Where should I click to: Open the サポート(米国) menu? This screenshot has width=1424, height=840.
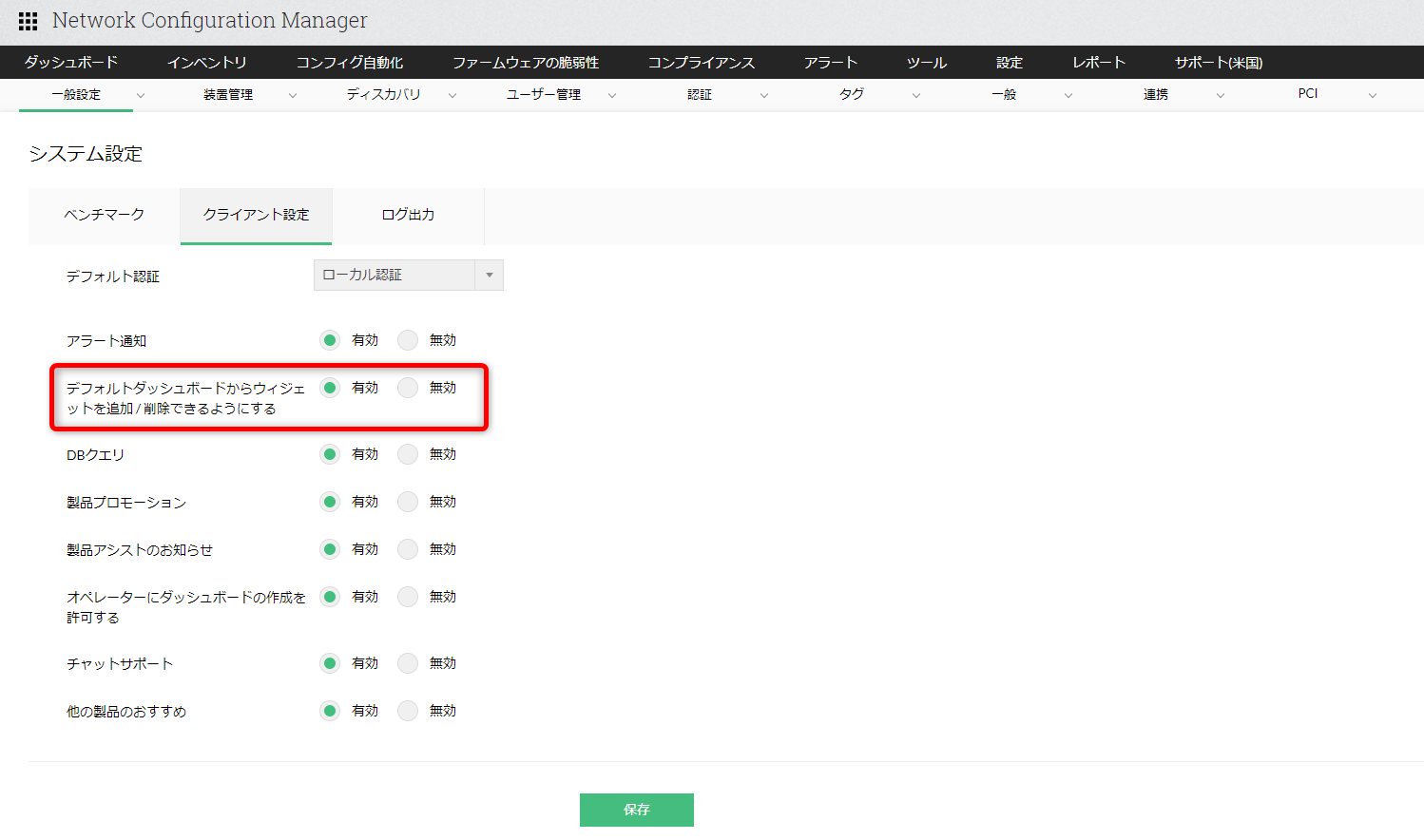(x=1219, y=63)
